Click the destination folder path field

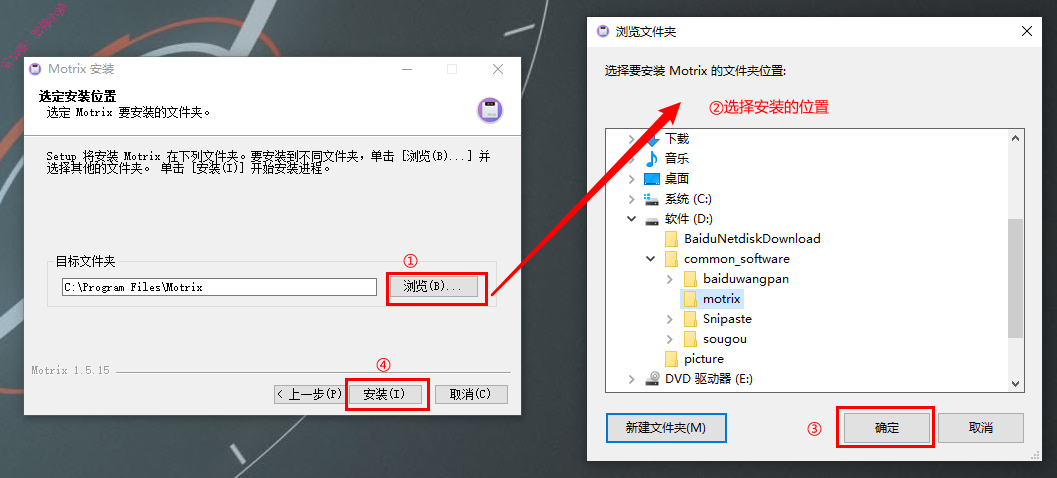(219, 287)
